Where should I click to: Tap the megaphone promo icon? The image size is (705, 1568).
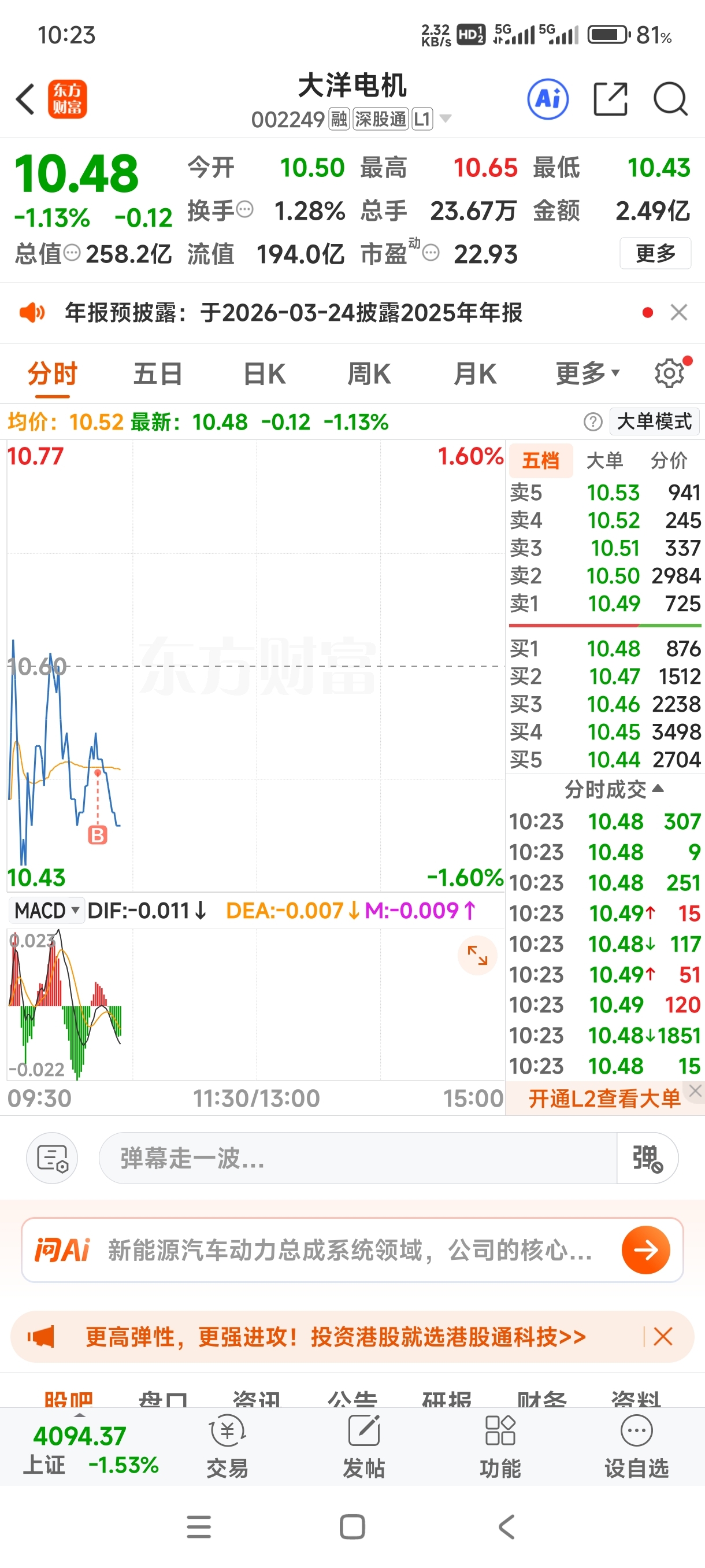pos(41,1337)
